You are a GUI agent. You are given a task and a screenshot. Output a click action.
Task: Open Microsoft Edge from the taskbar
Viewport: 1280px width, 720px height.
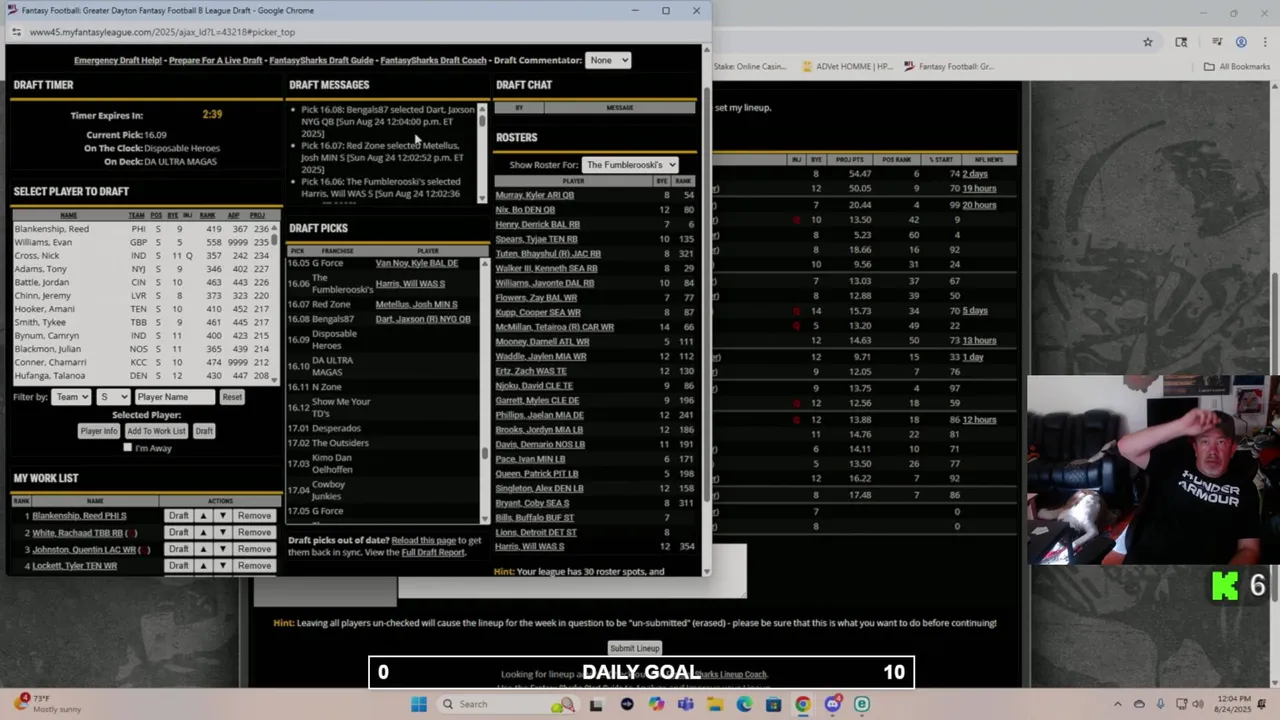pyautogui.click(x=744, y=704)
